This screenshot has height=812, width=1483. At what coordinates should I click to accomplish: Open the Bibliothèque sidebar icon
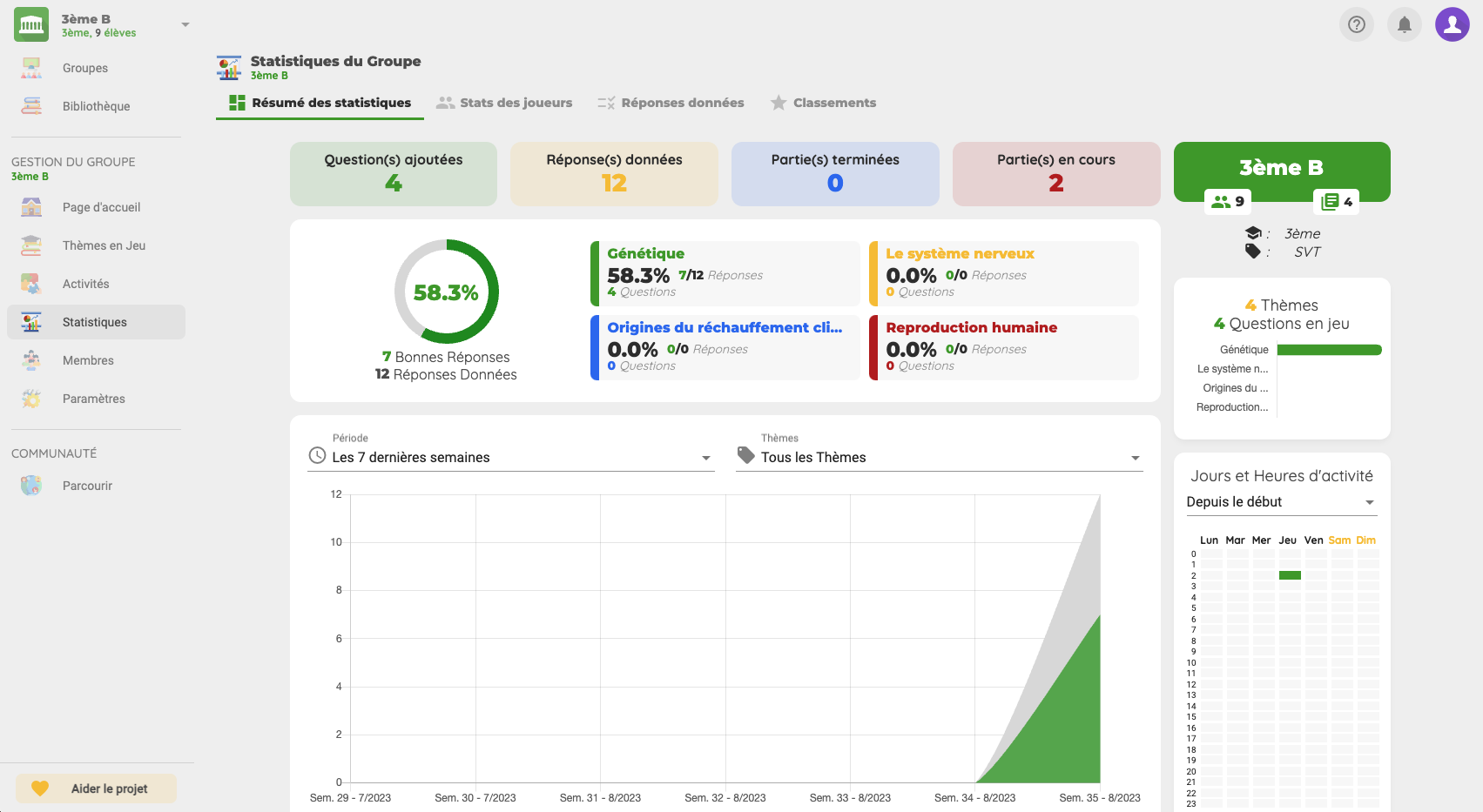coord(31,106)
